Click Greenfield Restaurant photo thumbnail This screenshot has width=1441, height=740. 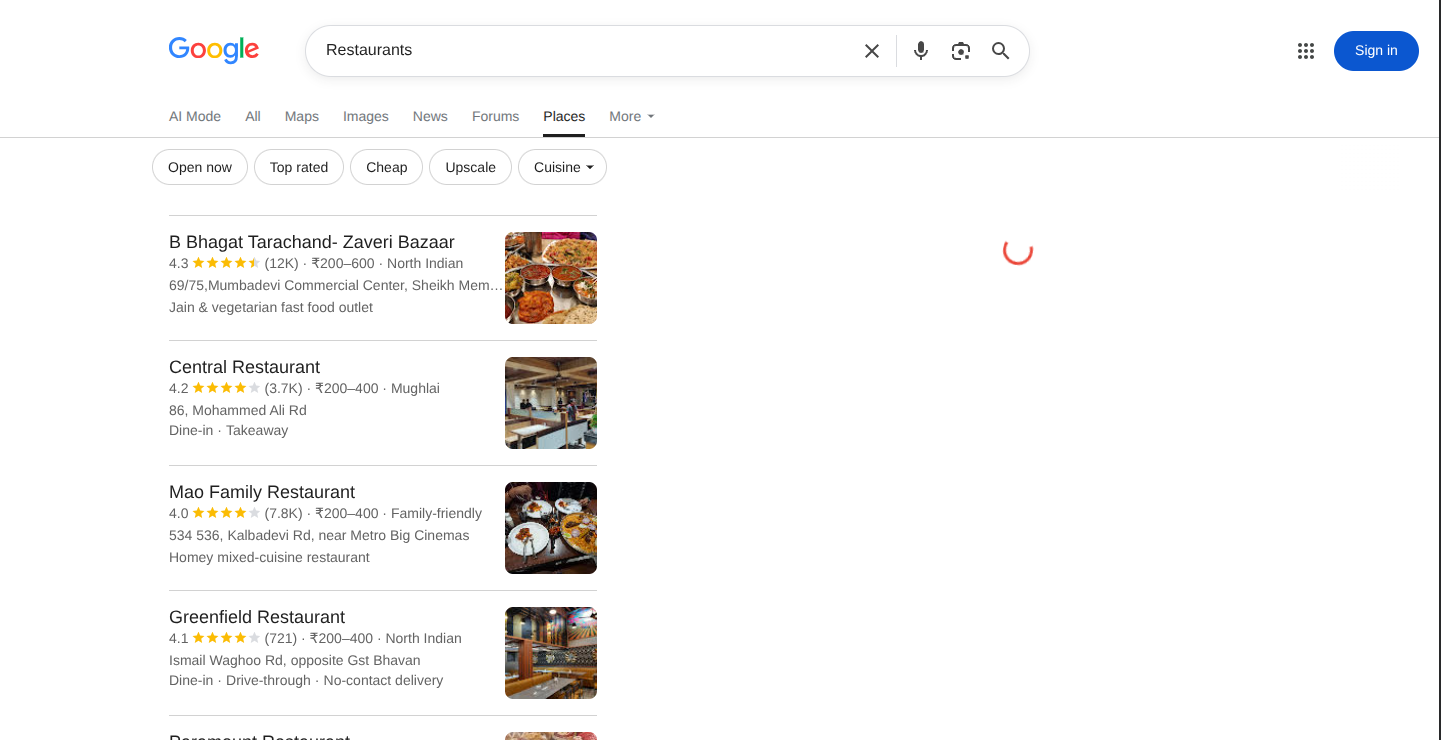551,653
